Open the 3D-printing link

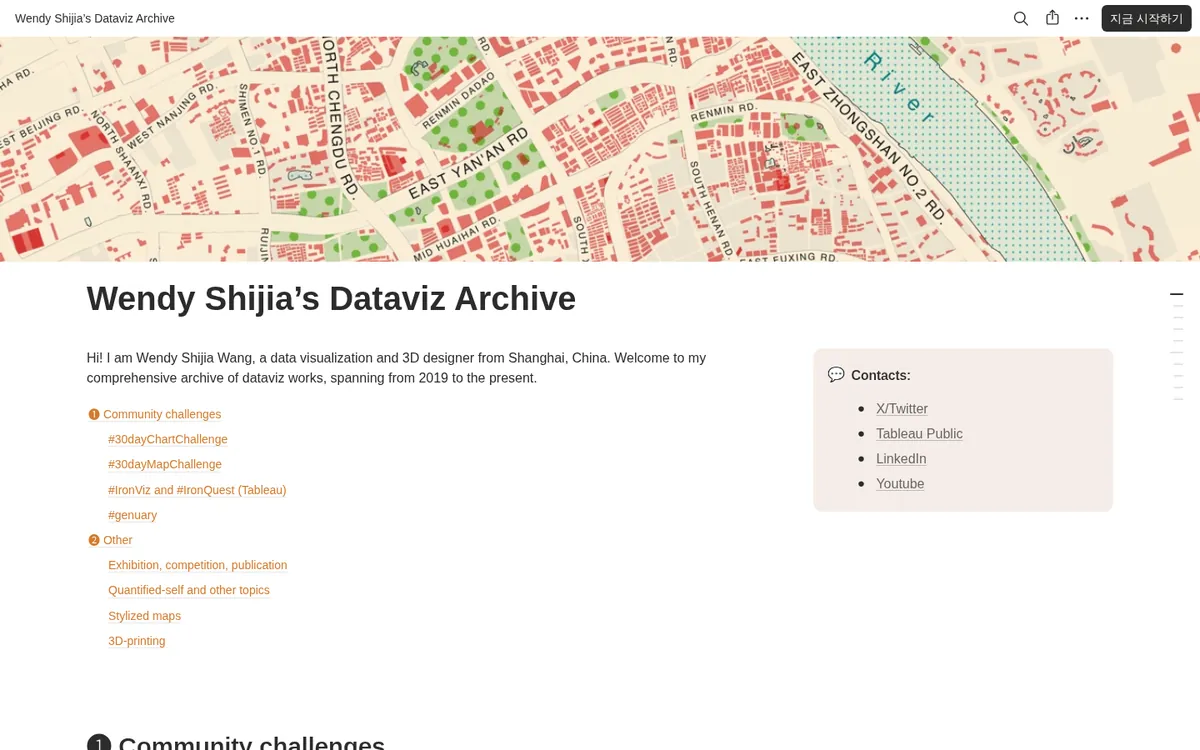pos(137,641)
